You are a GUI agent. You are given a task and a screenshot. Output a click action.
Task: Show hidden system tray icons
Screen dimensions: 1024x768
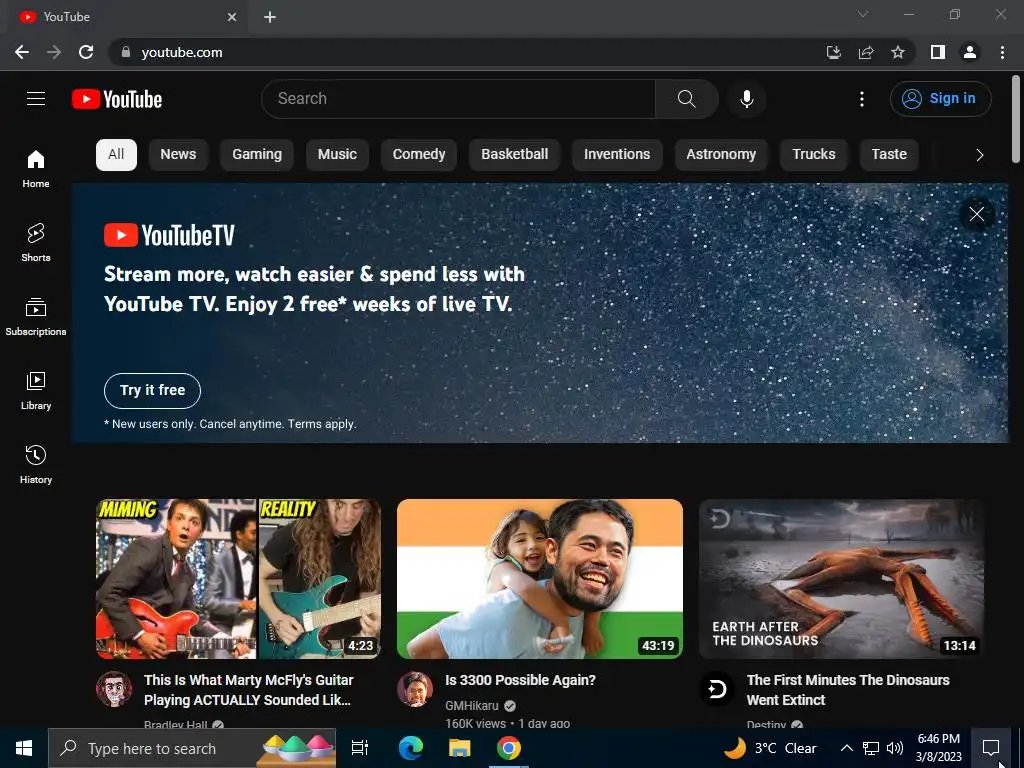(846, 748)
